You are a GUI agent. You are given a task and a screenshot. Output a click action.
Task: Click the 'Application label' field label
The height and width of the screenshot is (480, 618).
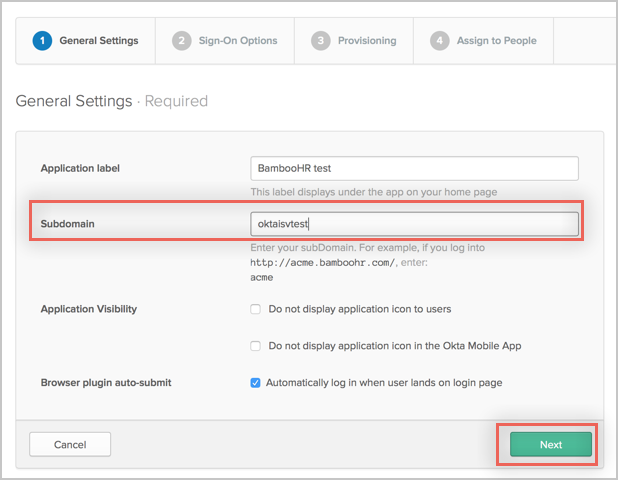click(87, 168)
